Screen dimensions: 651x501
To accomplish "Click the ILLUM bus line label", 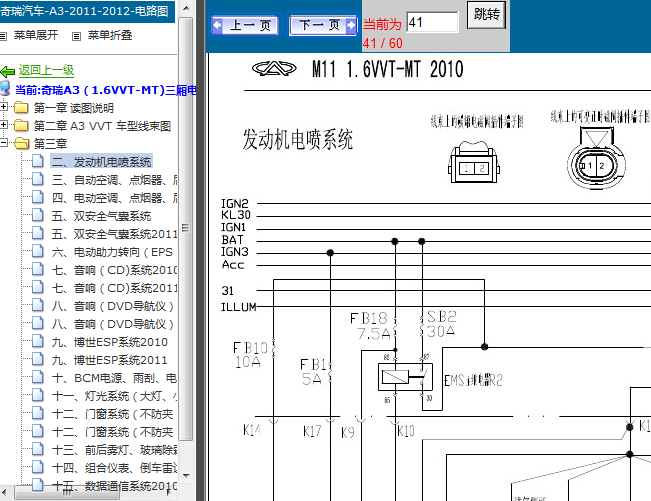I will (239, 307).
